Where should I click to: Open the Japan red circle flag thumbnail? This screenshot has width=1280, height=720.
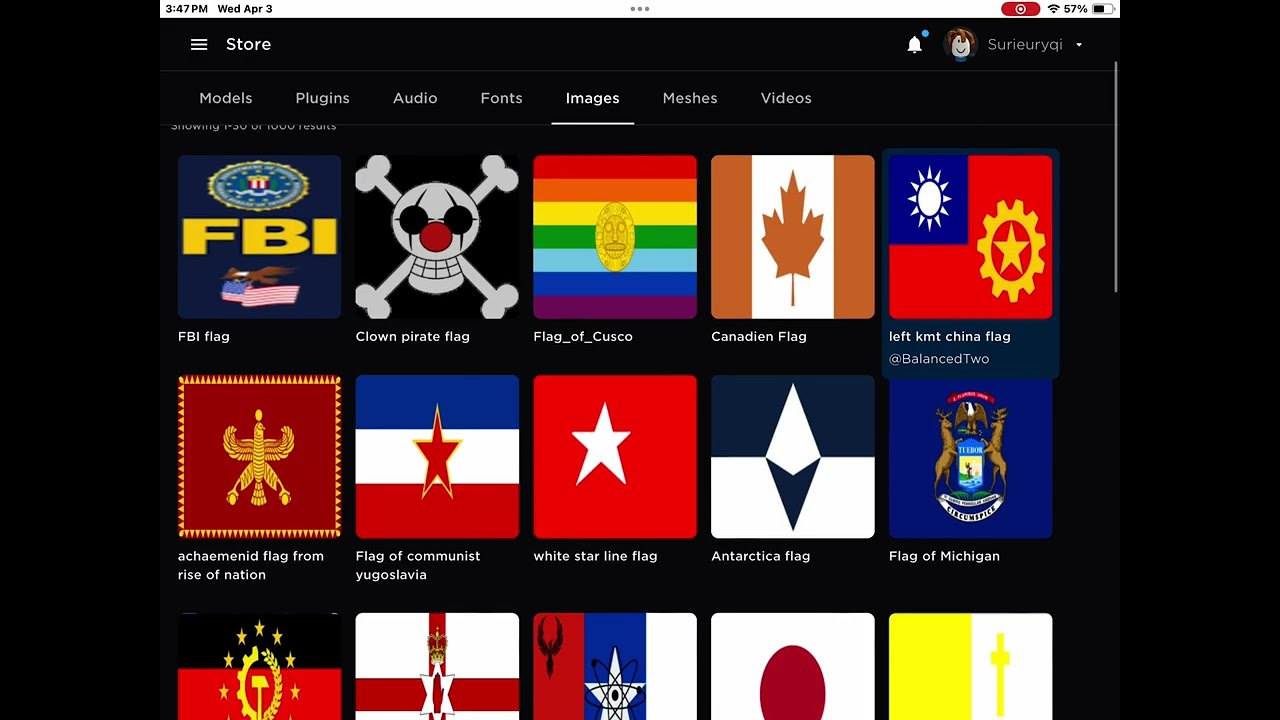coord(793,666)
